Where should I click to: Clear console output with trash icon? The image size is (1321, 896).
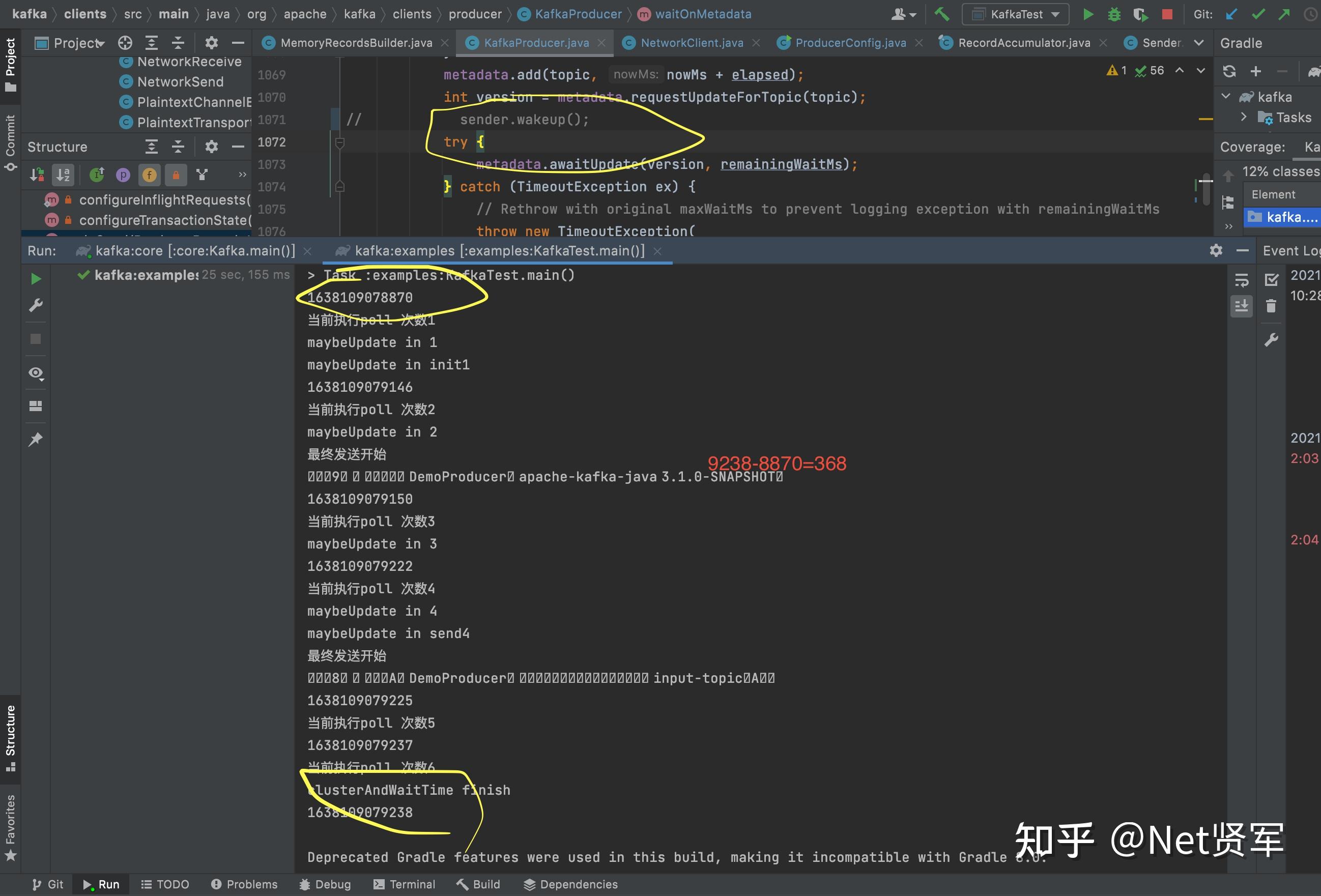point(1271,306)
